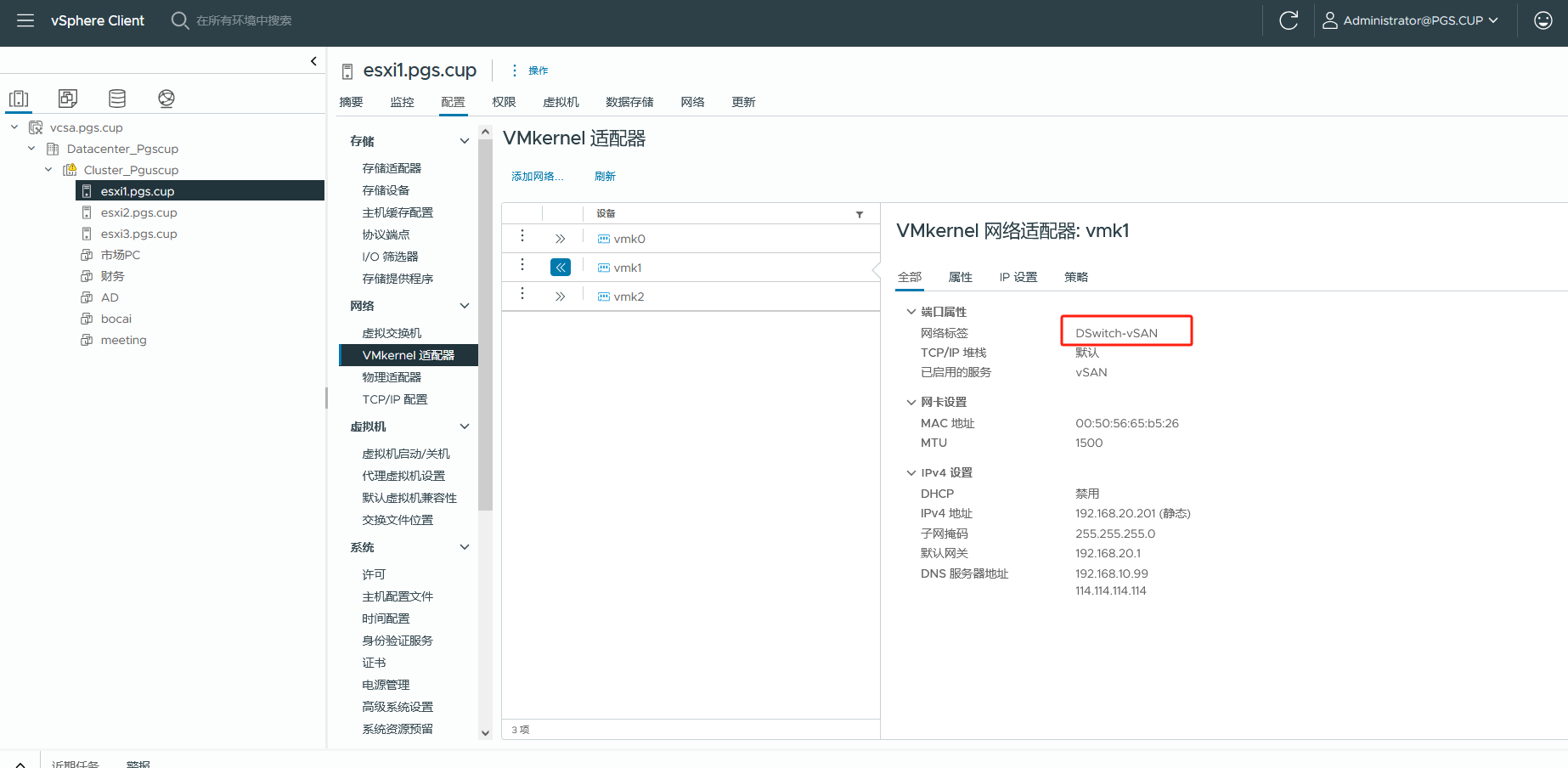
Task: Switch to the 策略 detail tab
Action: [1075, 277]
